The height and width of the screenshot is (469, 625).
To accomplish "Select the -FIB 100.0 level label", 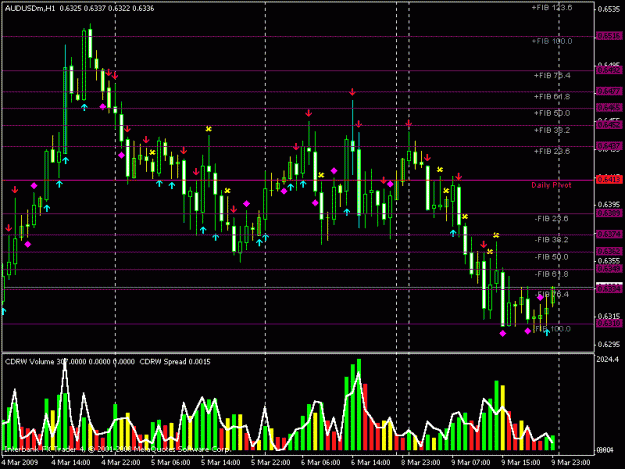I will 553,329.
